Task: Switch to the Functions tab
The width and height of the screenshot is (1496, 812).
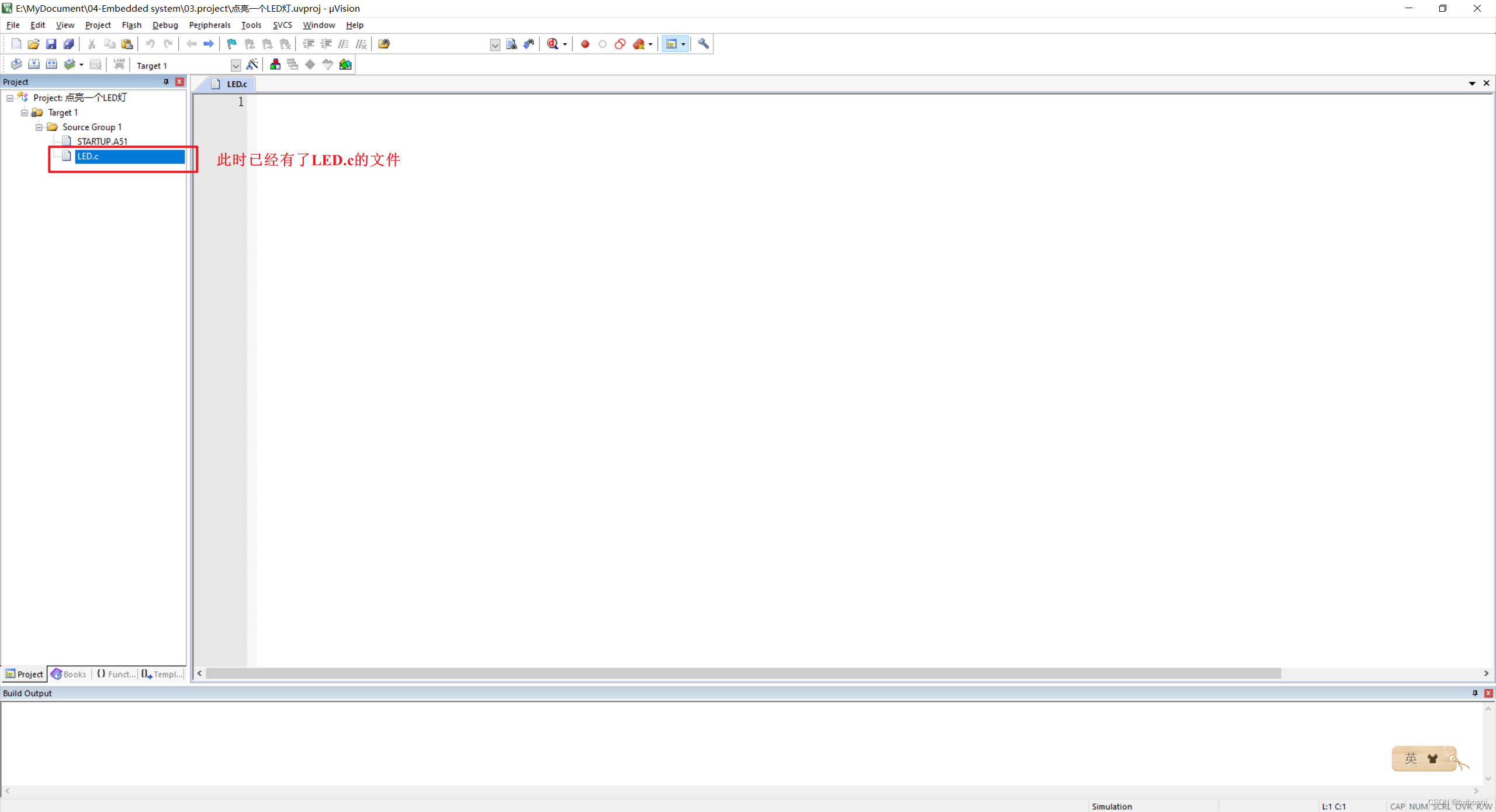Action: (x=115, y=674)
